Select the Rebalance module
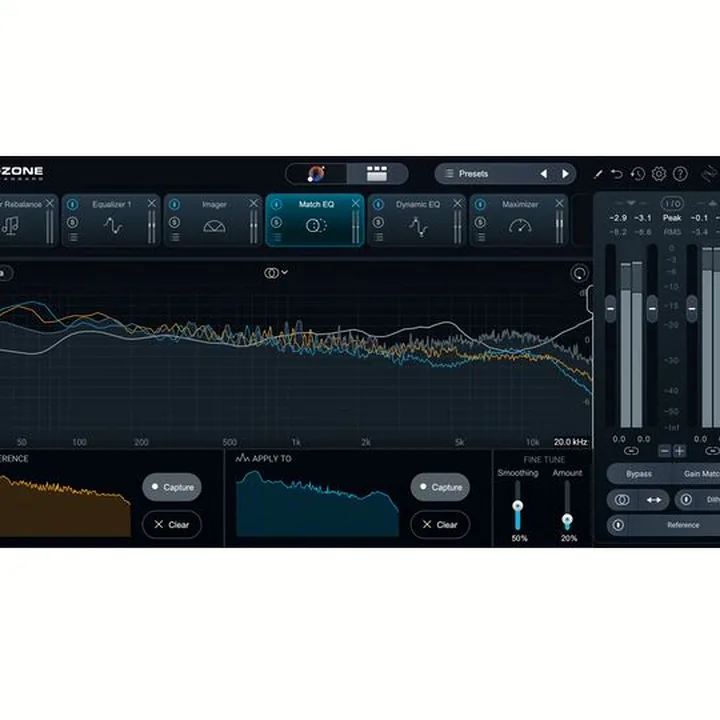Screen dimensions: 720x720 coord(28,220)
